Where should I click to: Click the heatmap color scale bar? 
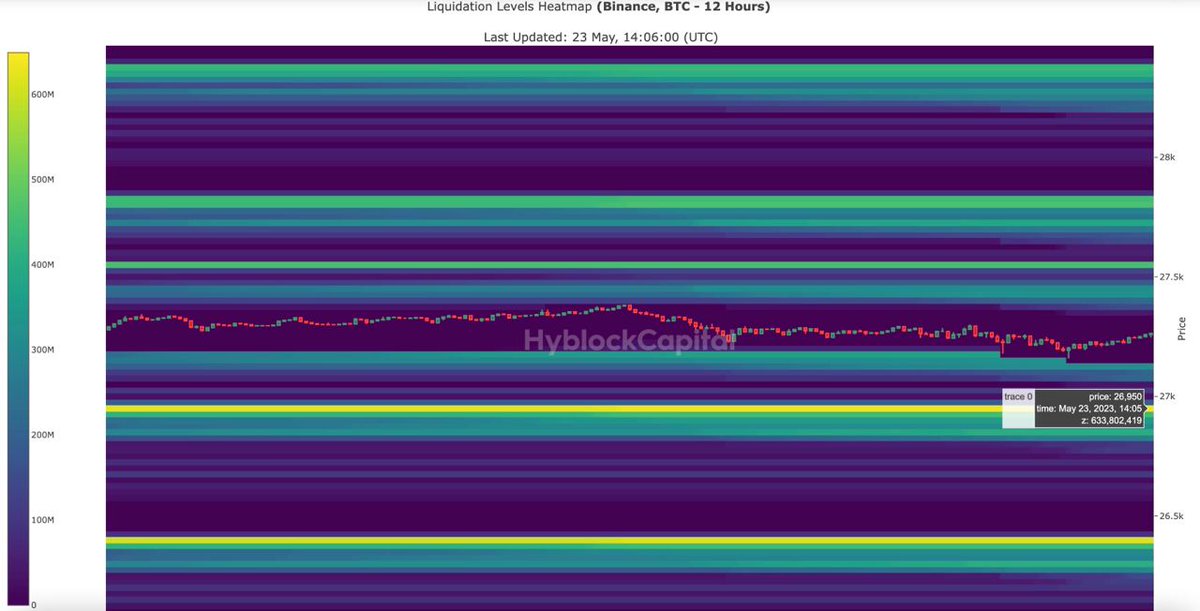[x=17, y=329]
